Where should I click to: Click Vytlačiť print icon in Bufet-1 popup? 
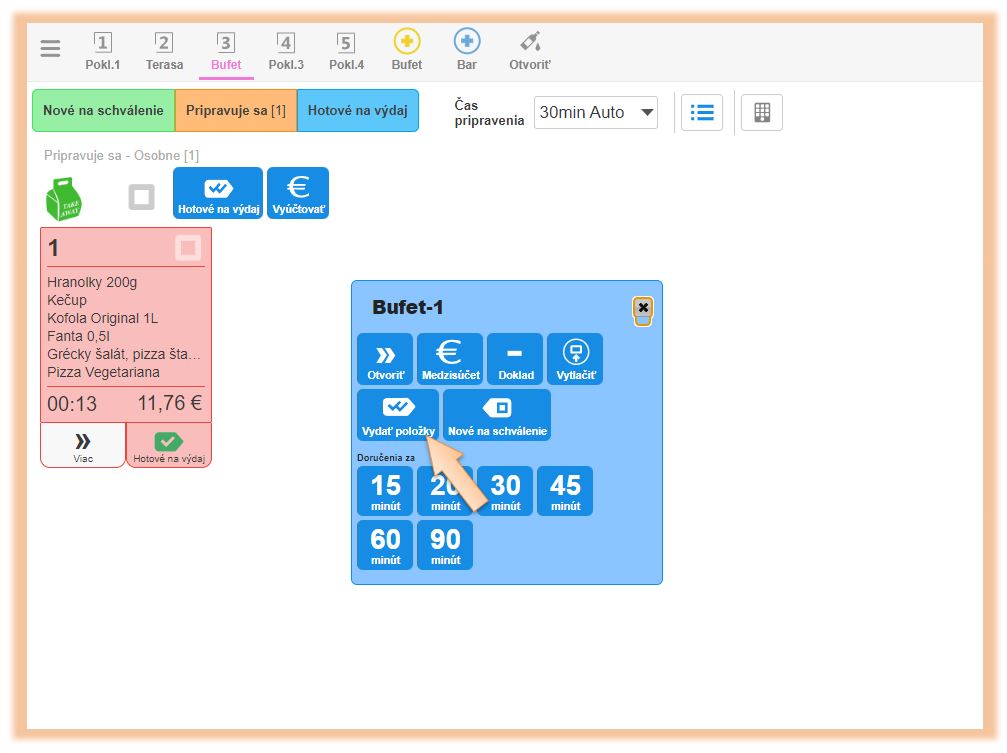point(575,359)
